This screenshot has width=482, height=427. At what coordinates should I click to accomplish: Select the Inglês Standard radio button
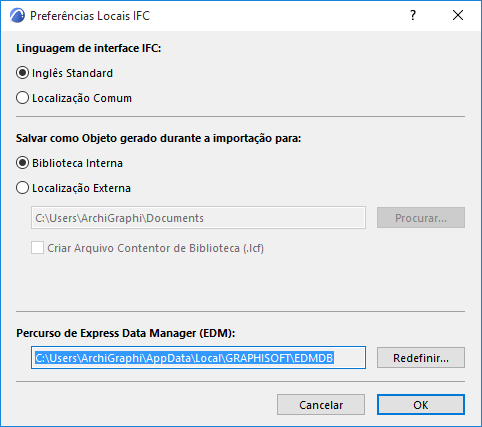[x=22, y=73]
